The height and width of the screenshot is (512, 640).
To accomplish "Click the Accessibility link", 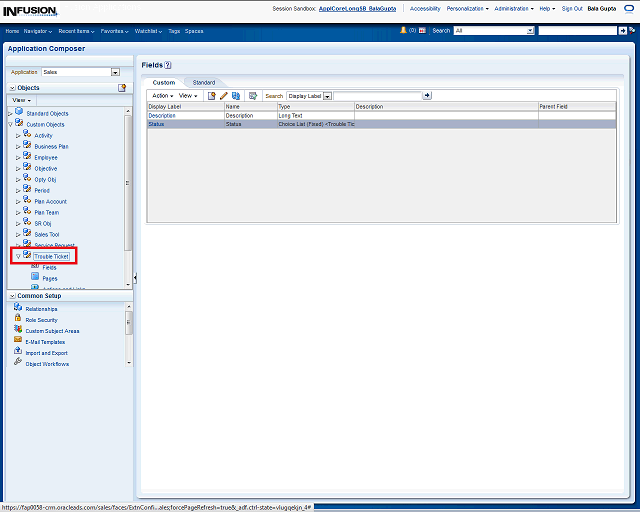I will click(x=425, y=9).
